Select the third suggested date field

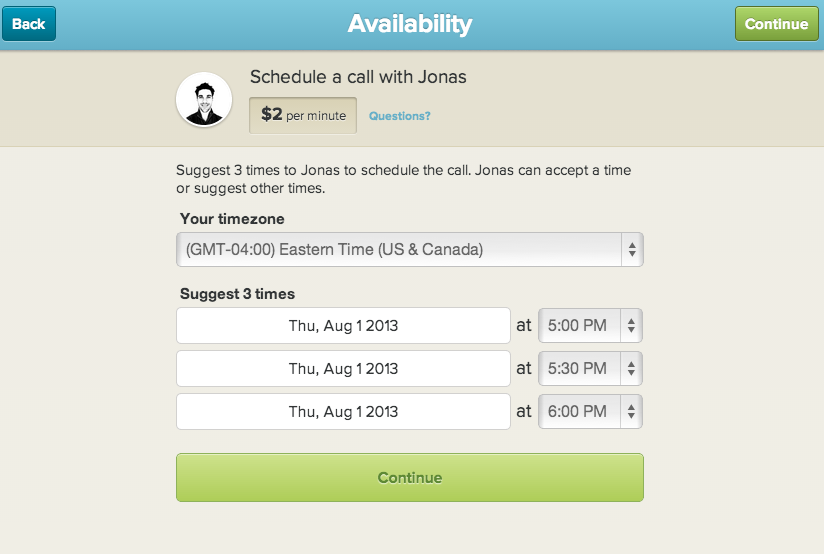pos(343,412)
